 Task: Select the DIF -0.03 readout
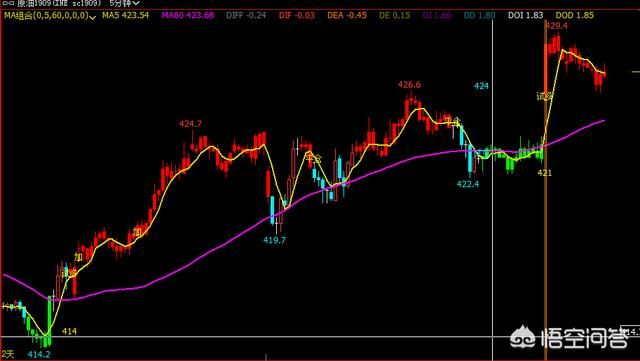pyautogui.click(x=297, y=16)
